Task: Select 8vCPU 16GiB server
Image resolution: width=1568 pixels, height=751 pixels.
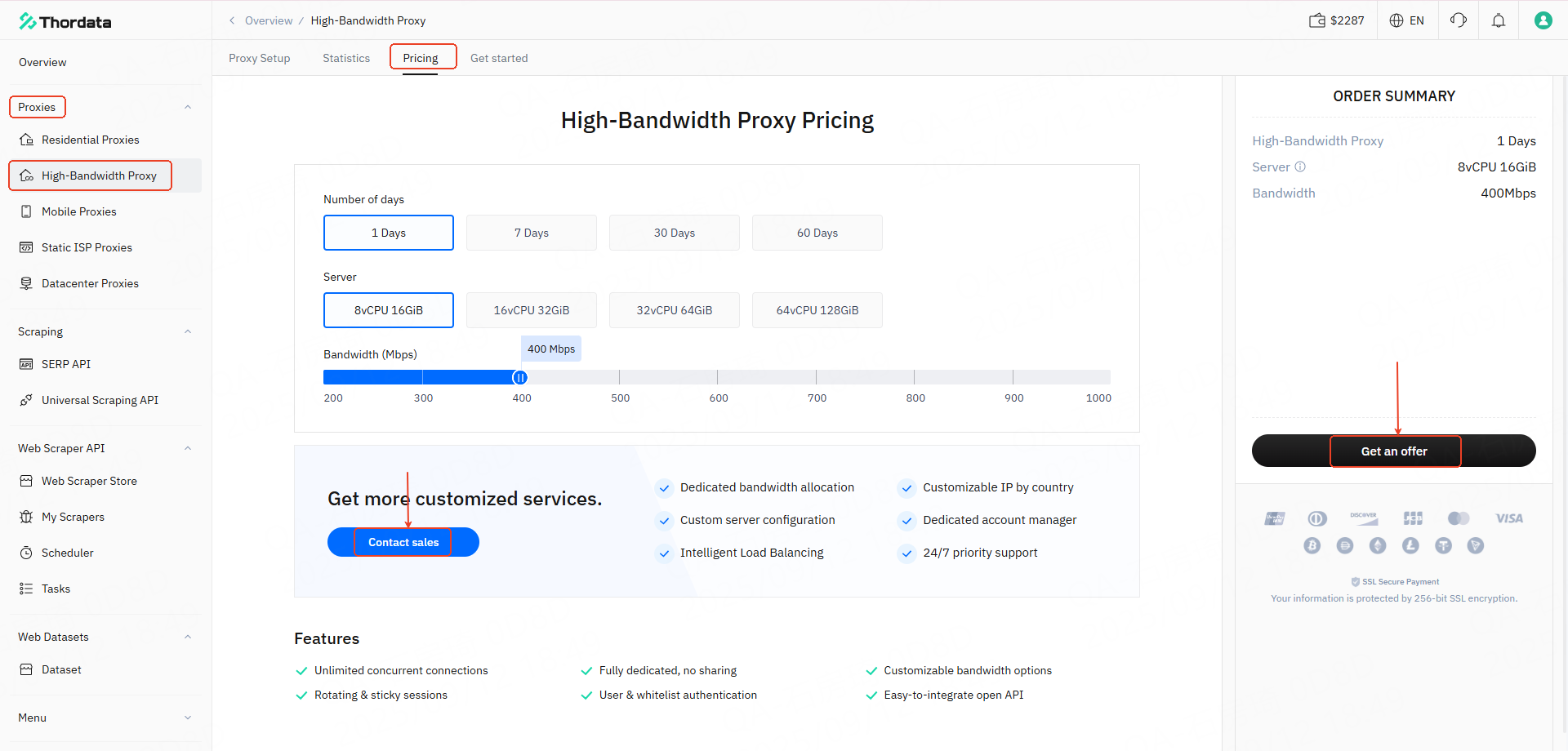Action: click(389, 310)
